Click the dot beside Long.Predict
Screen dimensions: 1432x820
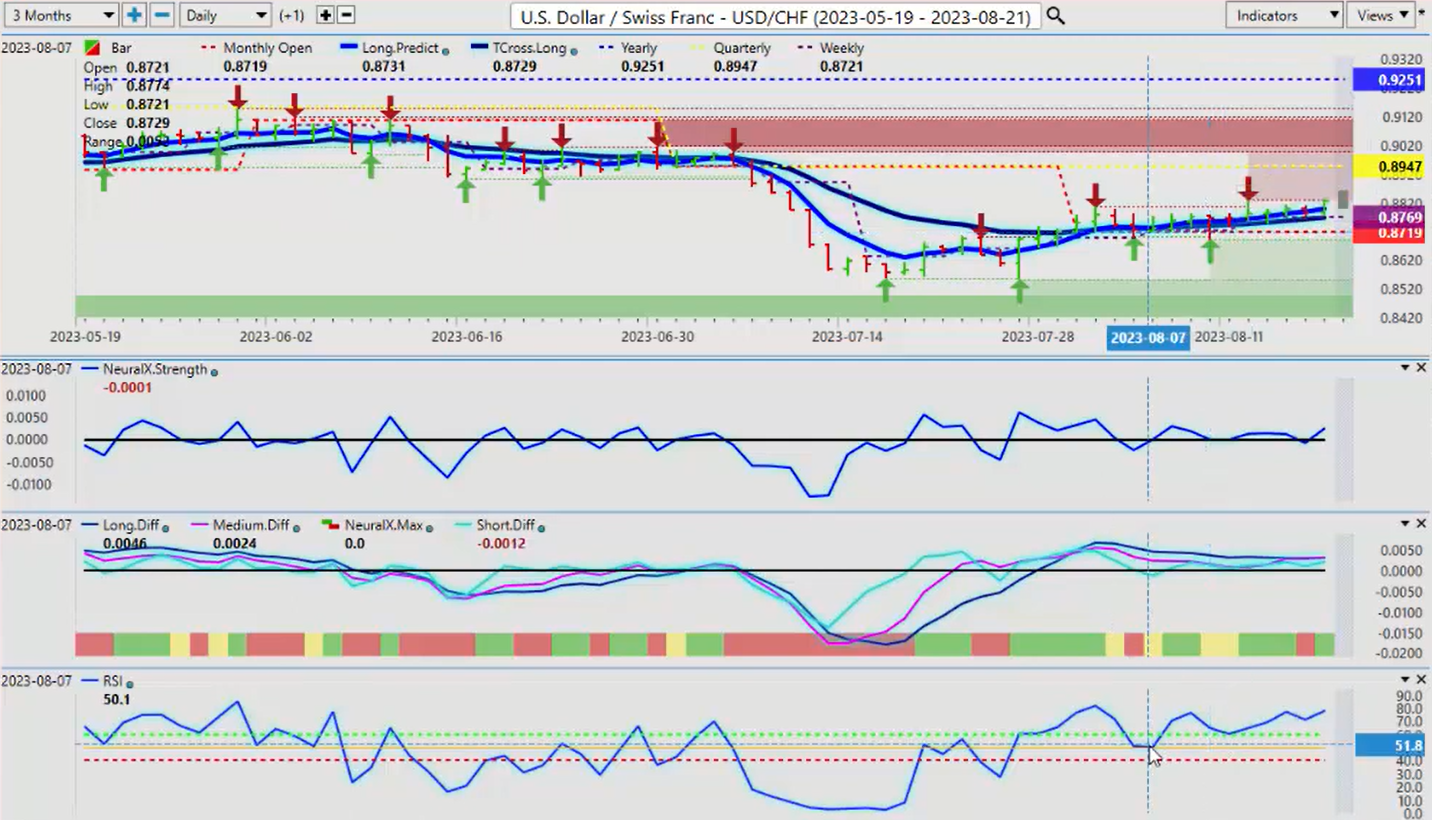pos(445,50)
